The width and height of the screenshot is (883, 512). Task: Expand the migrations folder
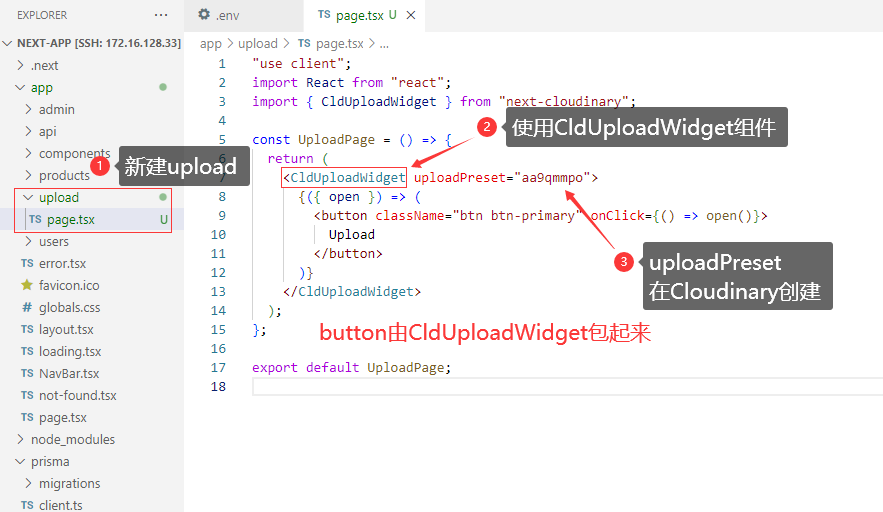point(28,483)
